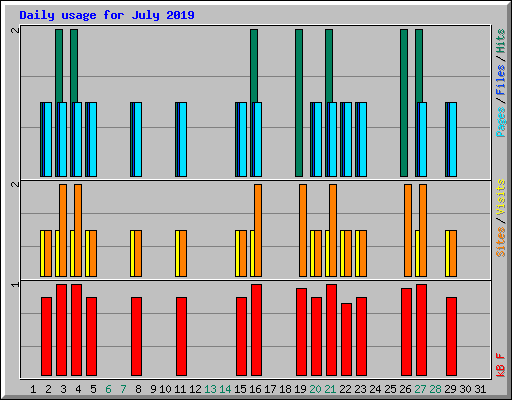Screen dimensions: 512x400
Task: Click the cyan Pages bar for day 23
Action: click(363, 139)
